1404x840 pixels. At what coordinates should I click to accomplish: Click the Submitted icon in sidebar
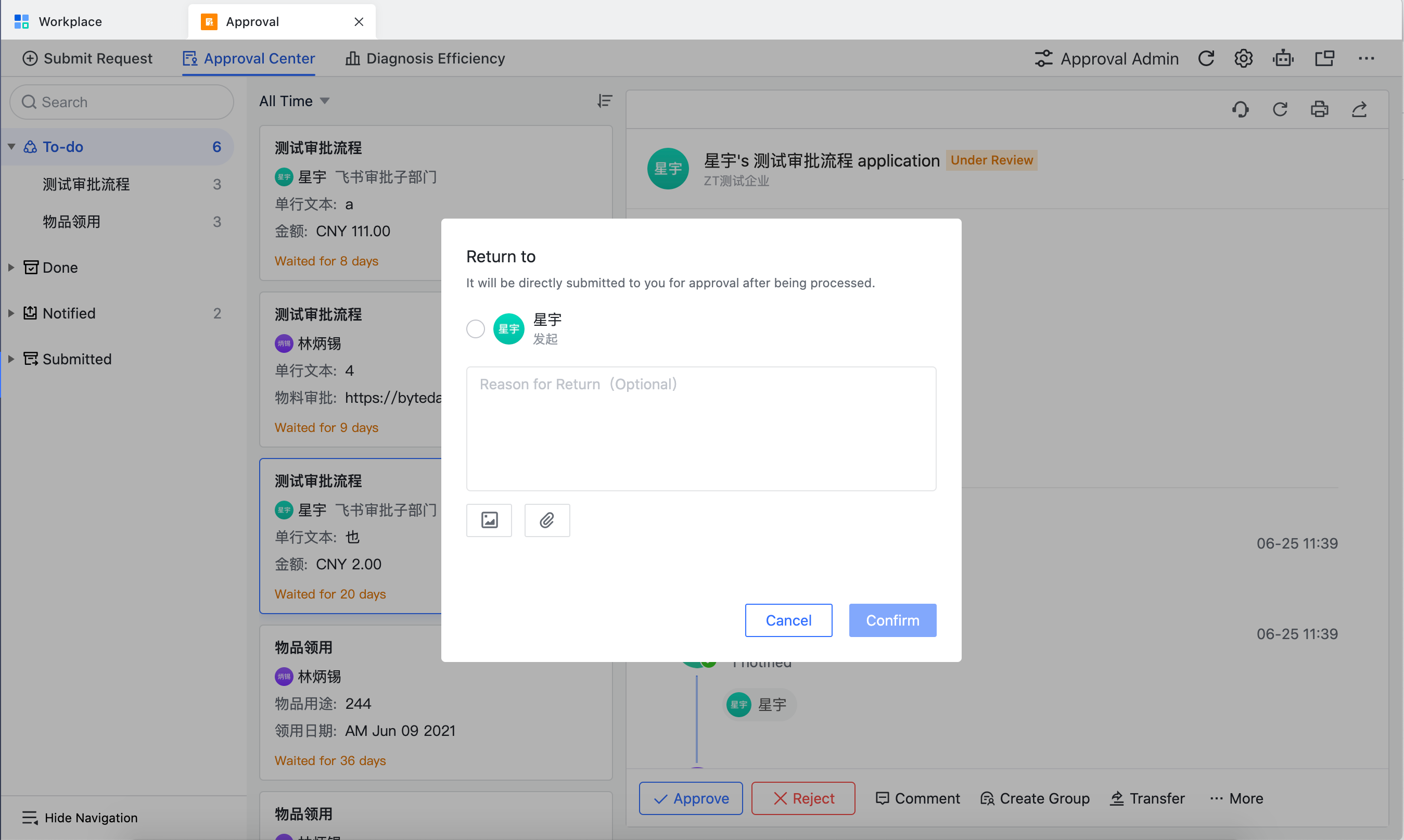[31, 359]
